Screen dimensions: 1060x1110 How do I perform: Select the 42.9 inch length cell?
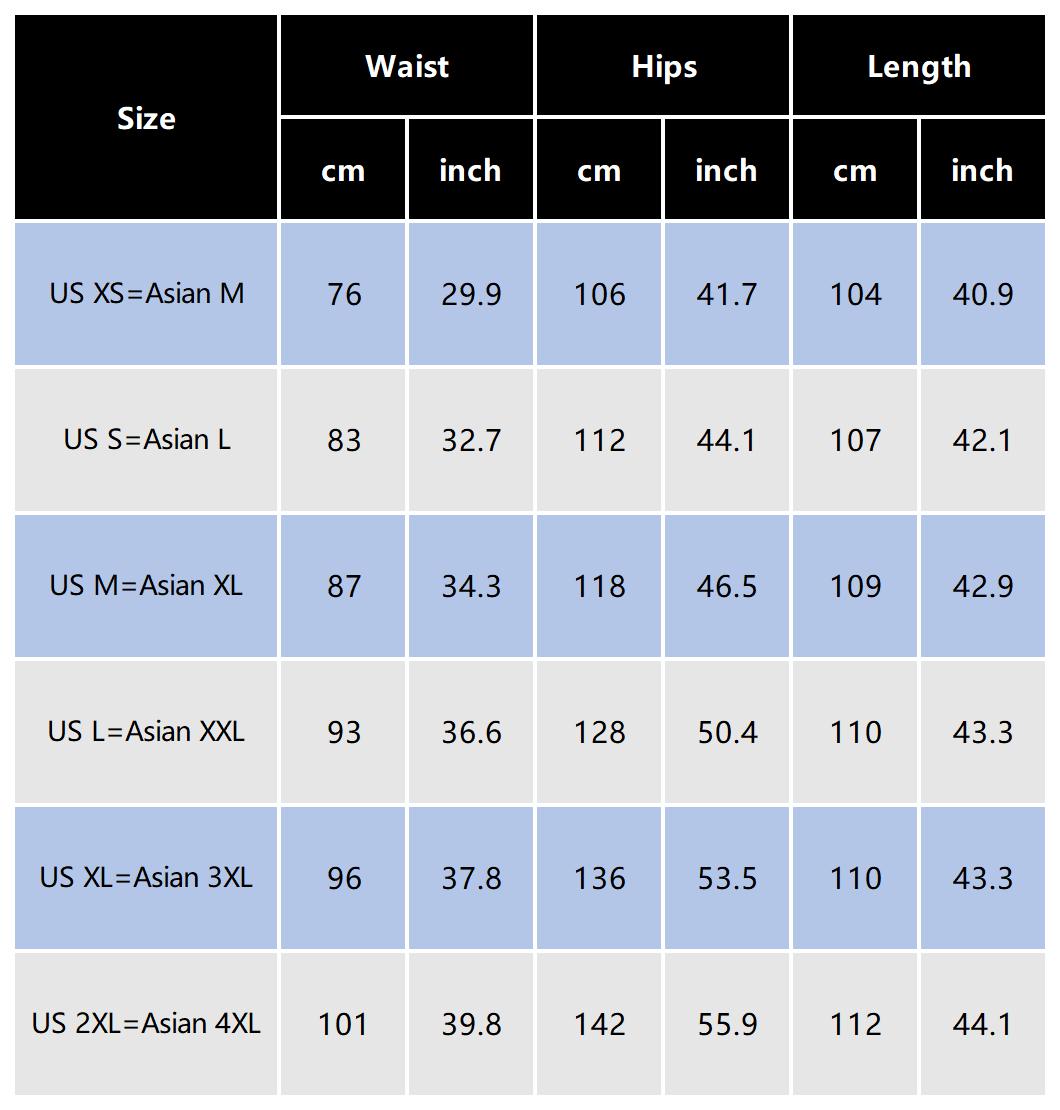pyautogui.click(x=983, y=586)
